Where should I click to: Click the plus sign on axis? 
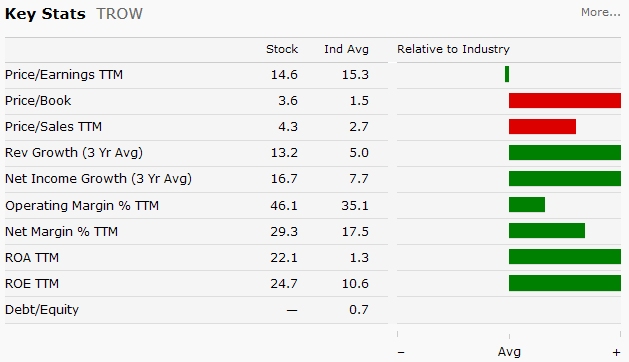click(616, 353)
